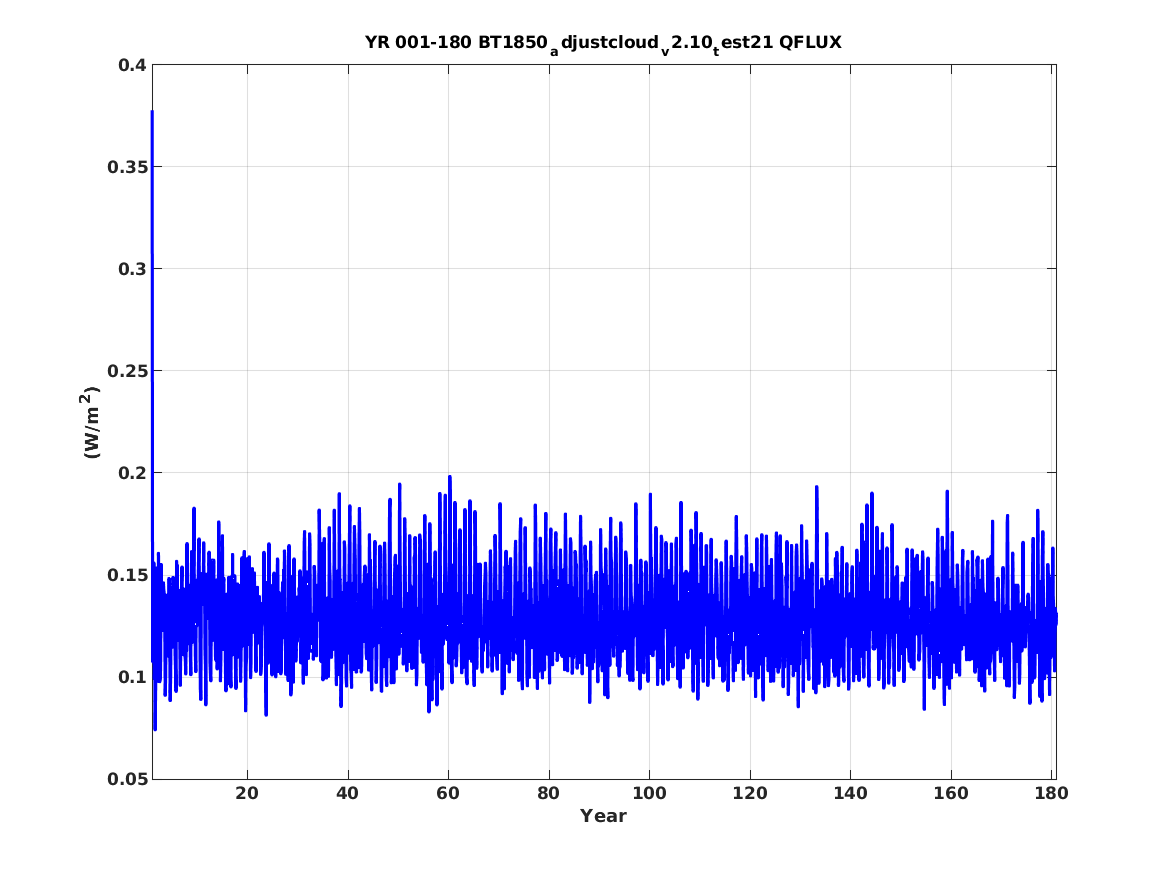
Task: Click the x-axis tick label '80'
Action: [x=549, y=794]
